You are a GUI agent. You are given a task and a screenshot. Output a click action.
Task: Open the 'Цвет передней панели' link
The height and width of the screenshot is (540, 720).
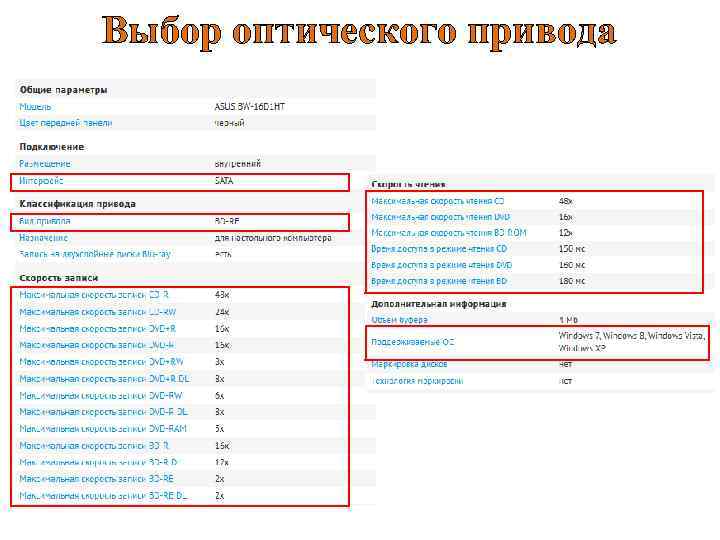pos(65,123)
